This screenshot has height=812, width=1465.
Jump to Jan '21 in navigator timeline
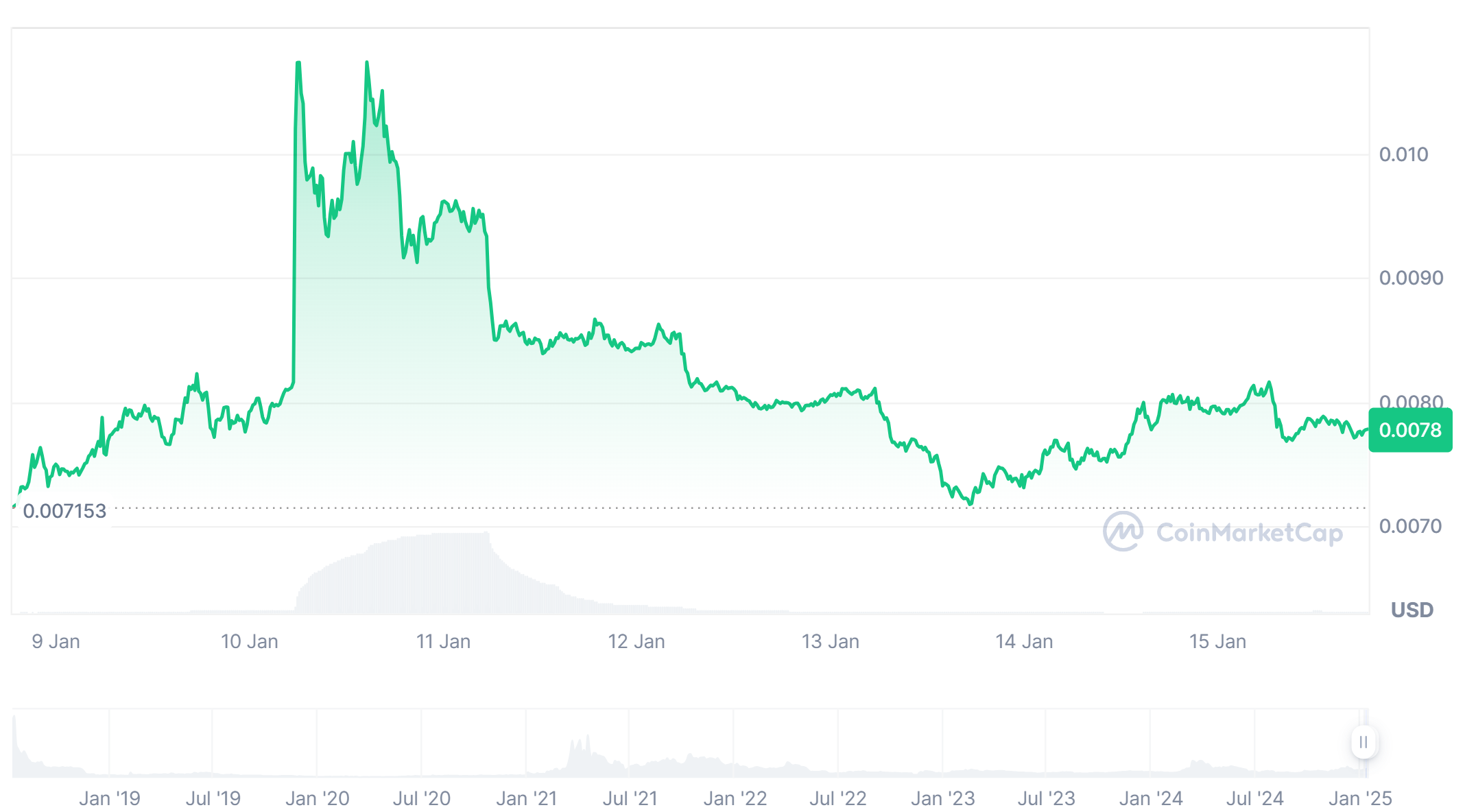pyautogui.click(x=526, y=798)
